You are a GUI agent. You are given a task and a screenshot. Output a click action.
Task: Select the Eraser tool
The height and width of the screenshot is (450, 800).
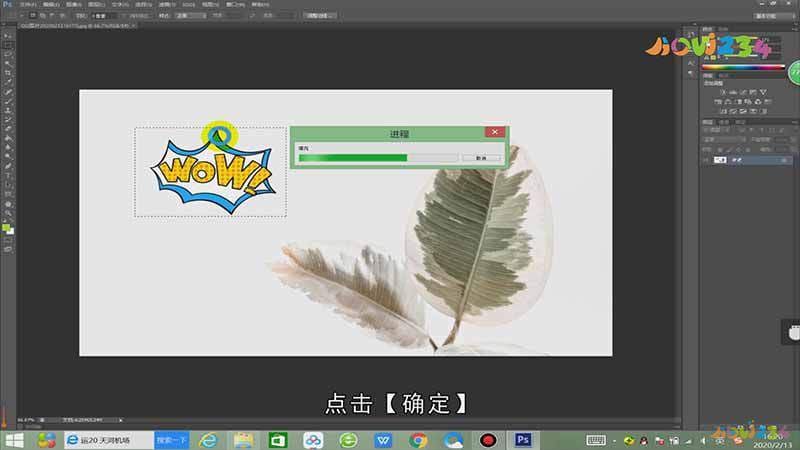(8, 129)
